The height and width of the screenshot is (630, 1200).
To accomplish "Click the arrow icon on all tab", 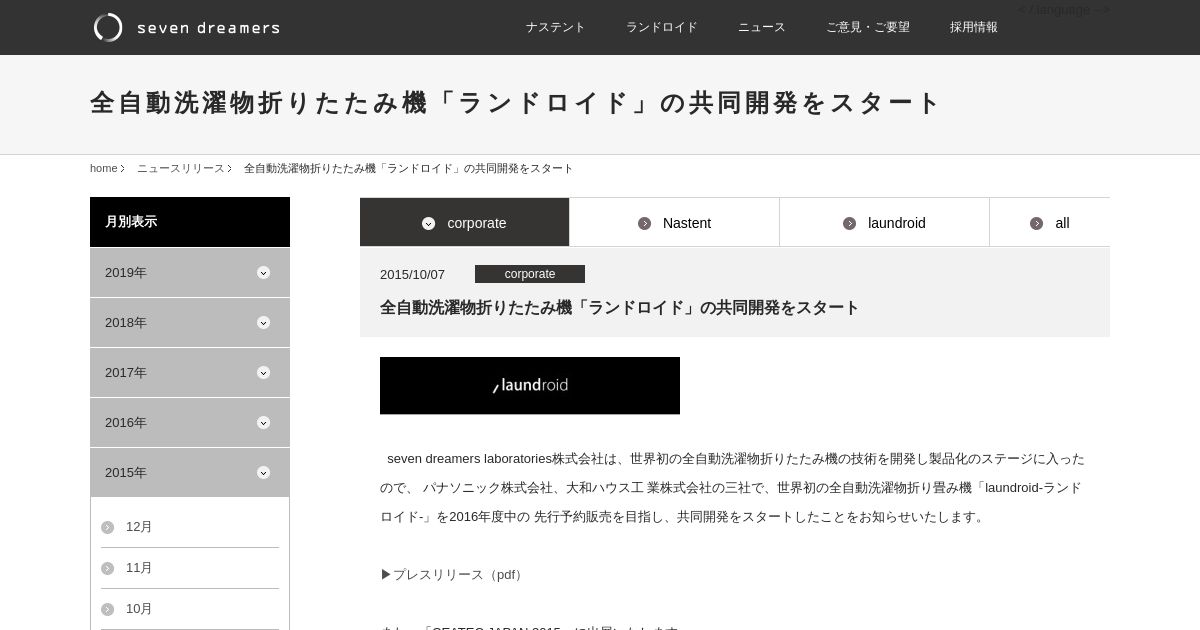I will (1036, 223).
